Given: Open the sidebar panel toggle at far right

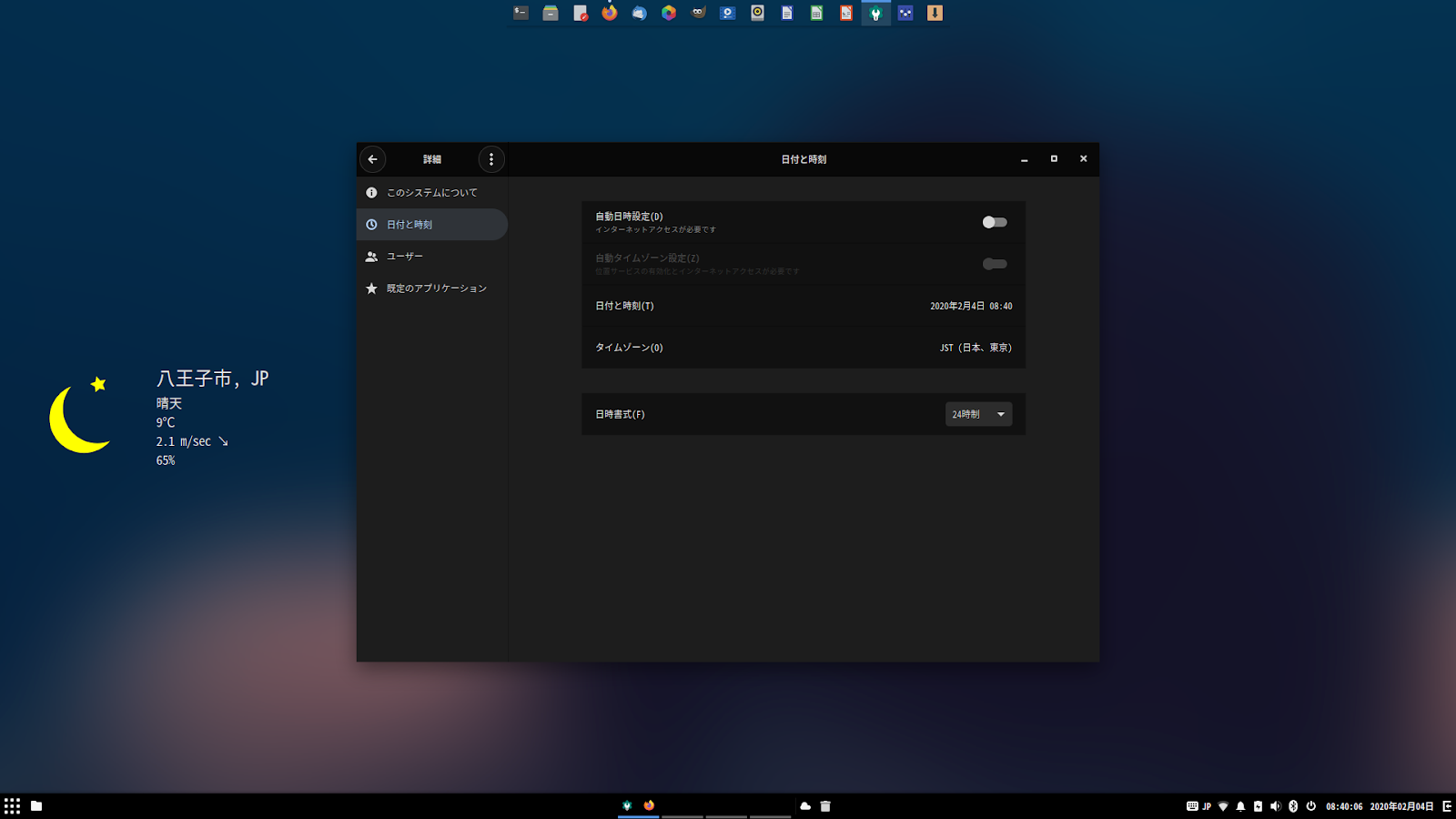Looking at the screenshot, I should click(1447, 806).
